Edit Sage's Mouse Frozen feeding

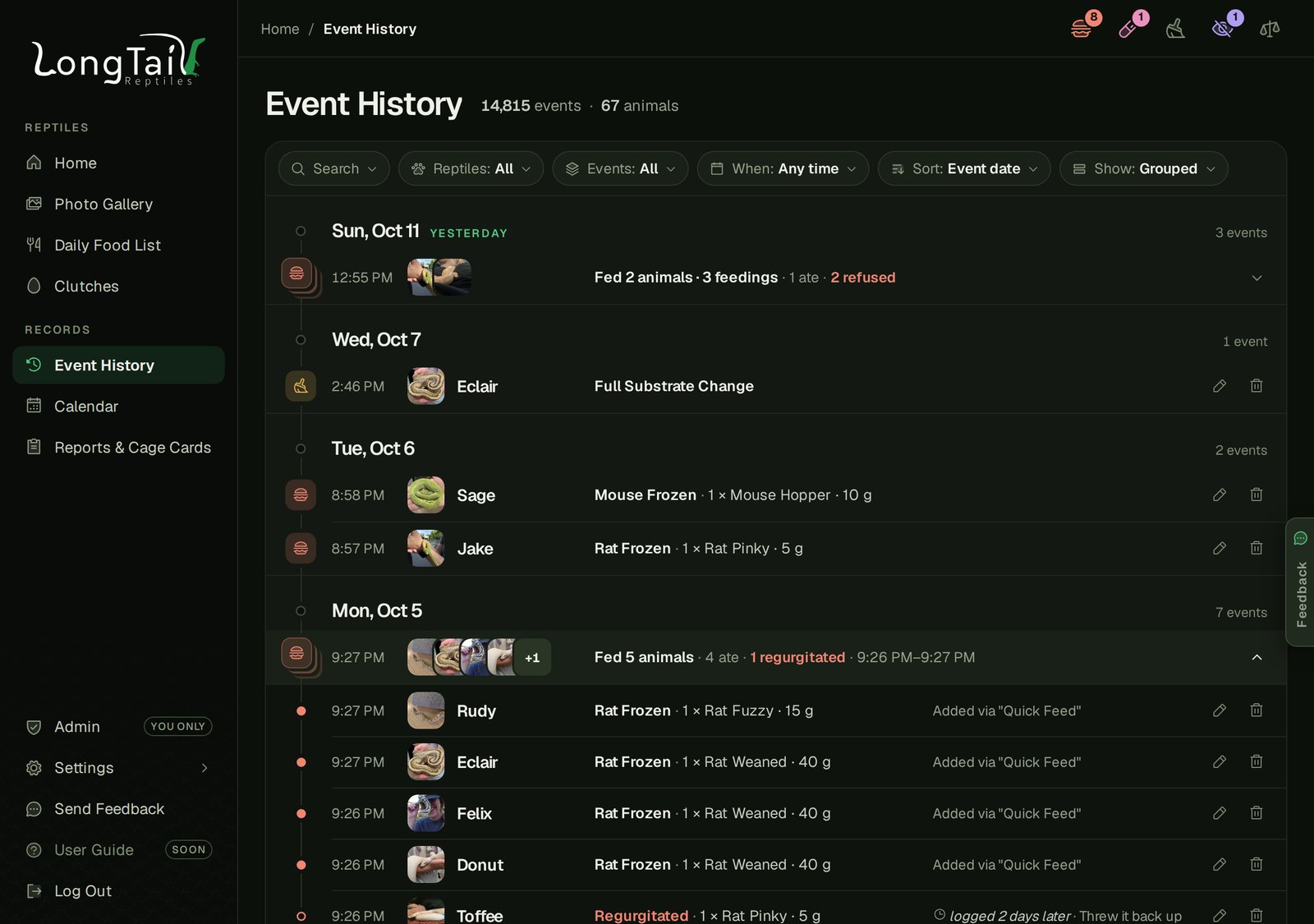(x=1220, y=494)
